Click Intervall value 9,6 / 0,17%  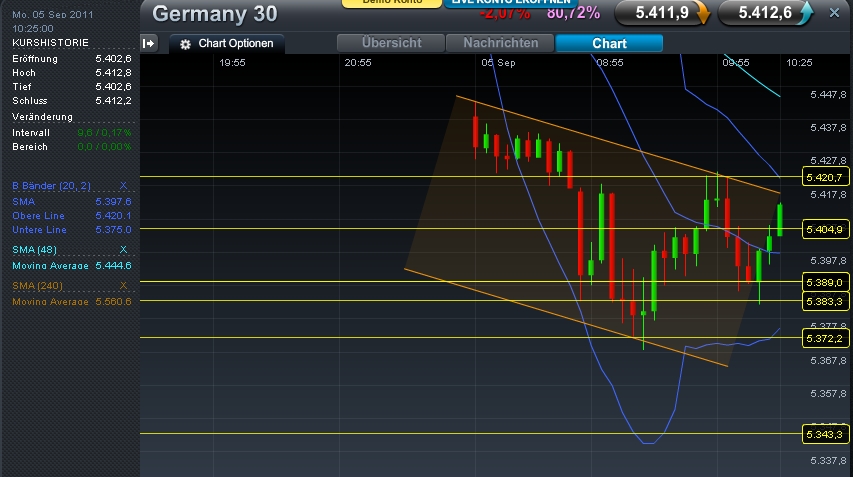pos(104,133)
